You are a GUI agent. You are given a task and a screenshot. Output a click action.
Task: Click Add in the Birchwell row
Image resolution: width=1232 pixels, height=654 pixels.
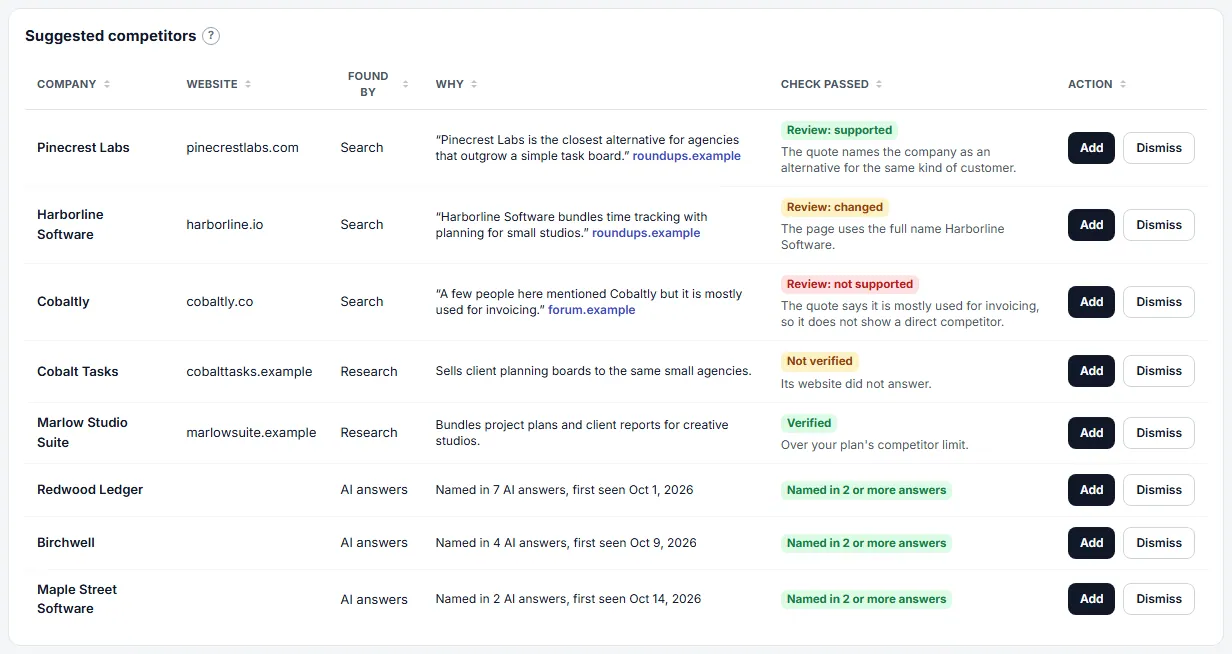(x=1091, y=543)
